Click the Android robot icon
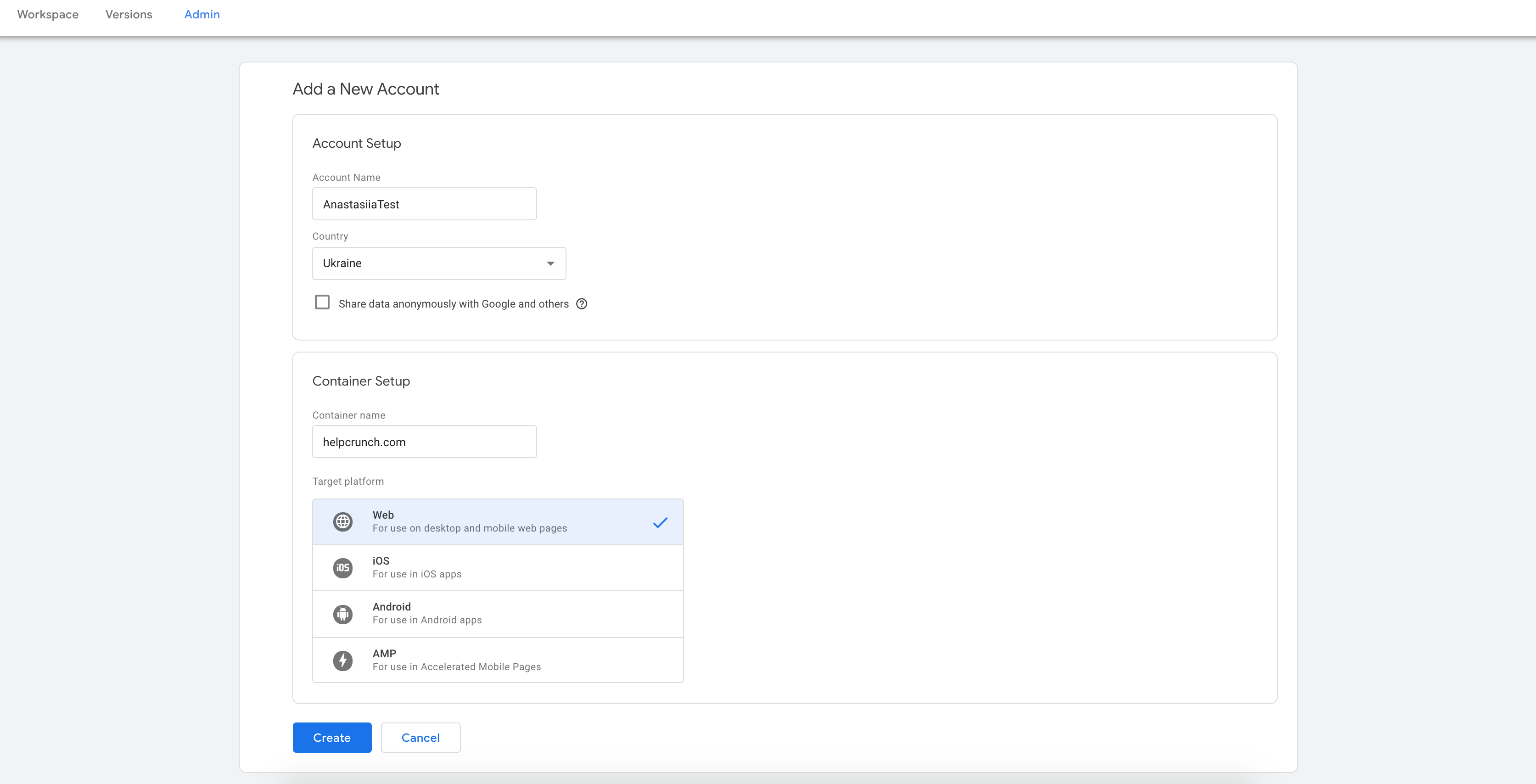 point(343,614)
